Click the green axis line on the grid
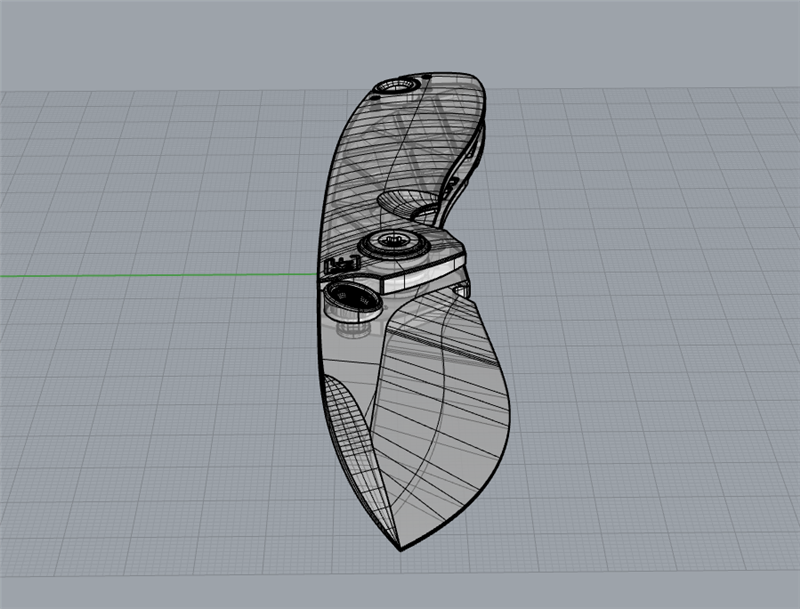 tap(150, 274)
